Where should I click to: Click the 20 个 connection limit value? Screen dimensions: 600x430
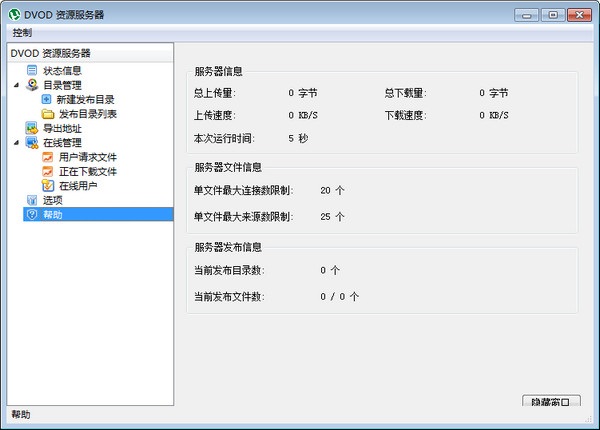[332, 190]
